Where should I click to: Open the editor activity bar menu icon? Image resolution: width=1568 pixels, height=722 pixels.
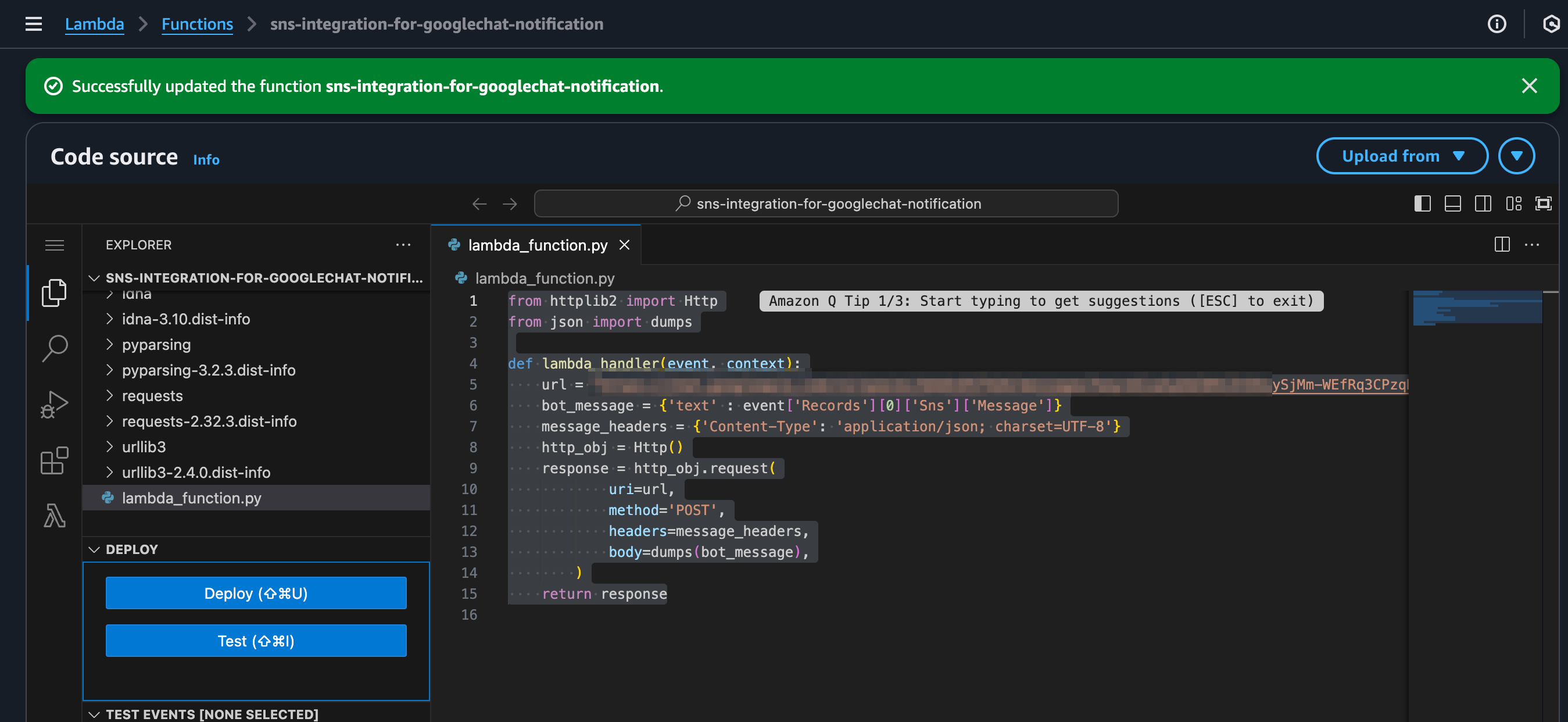click(x=55, y=245)
